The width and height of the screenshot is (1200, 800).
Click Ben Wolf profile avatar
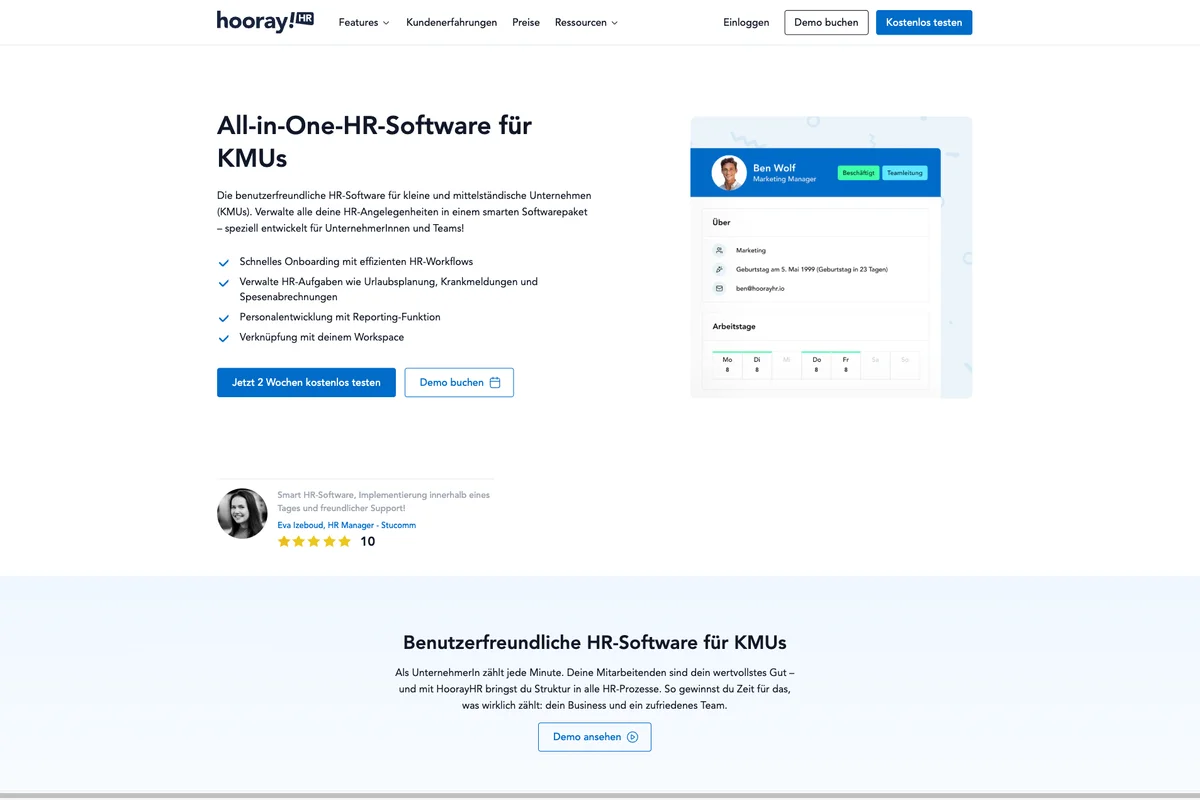pyautogui.click(x=729, y=172)
